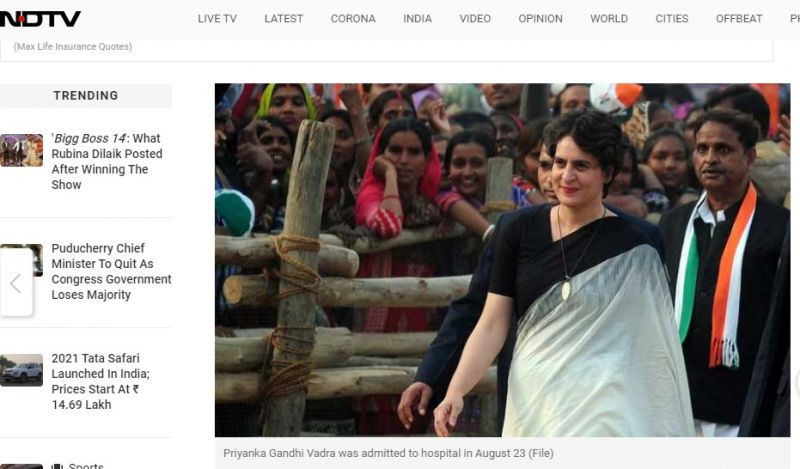Open the OFFBEAT section
The image size is (800, 469).
pyautogui.click(x=739, y=19)
